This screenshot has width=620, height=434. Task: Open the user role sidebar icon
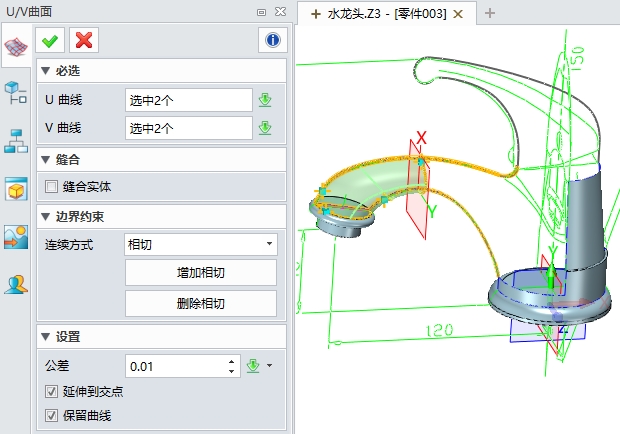[16, 284]
